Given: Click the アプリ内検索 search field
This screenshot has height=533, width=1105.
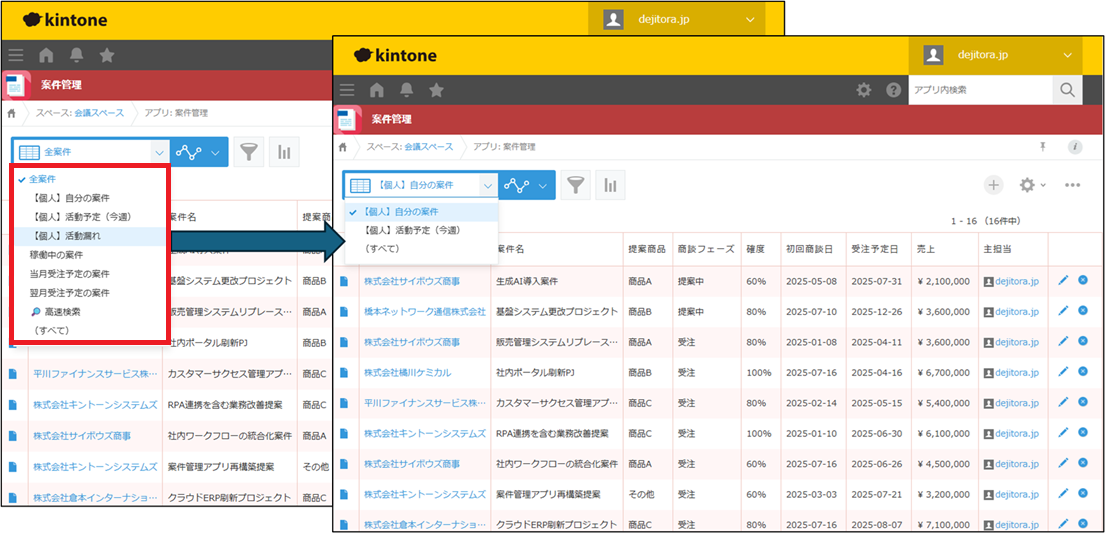Looking at the screenshot, I should (980, 90).
